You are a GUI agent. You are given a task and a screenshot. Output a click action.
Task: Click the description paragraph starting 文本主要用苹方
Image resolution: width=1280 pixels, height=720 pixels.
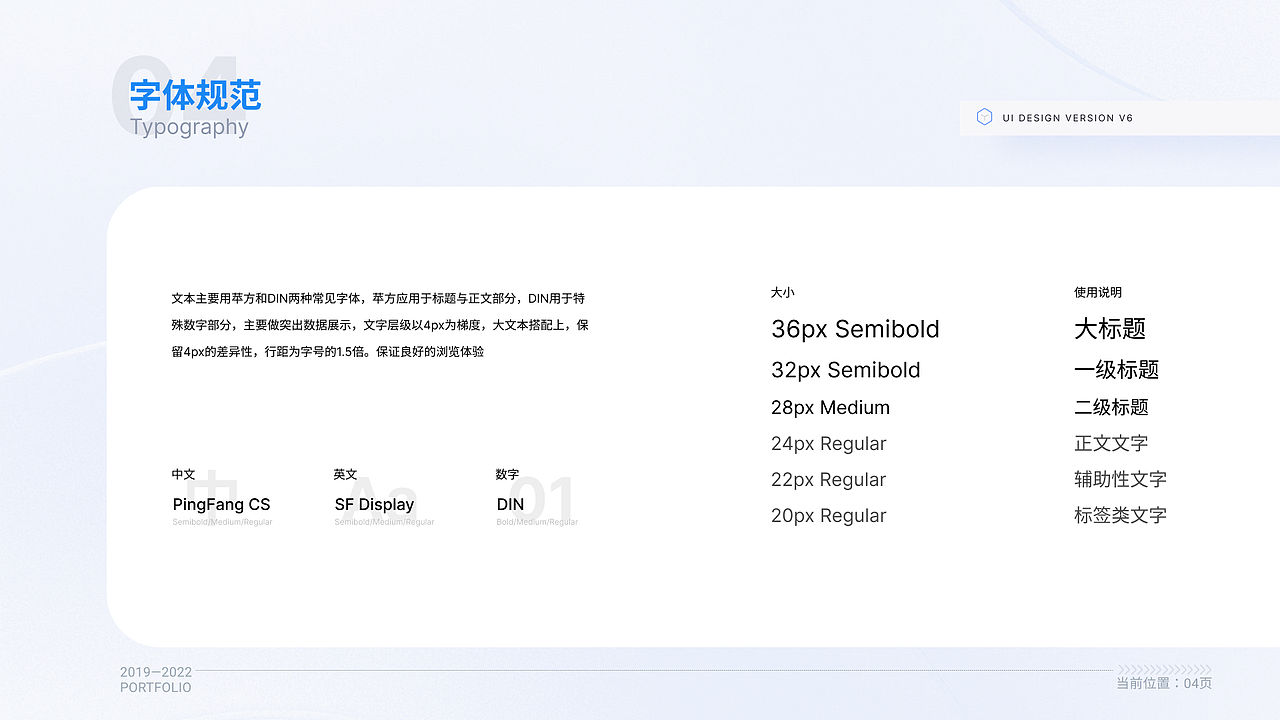[380, 325]
